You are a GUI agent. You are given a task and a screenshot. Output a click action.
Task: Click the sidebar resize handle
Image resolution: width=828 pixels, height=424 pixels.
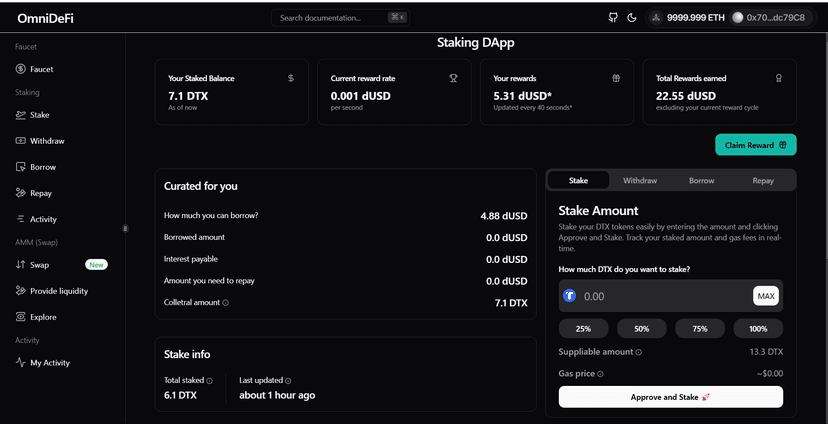(125, 228)
